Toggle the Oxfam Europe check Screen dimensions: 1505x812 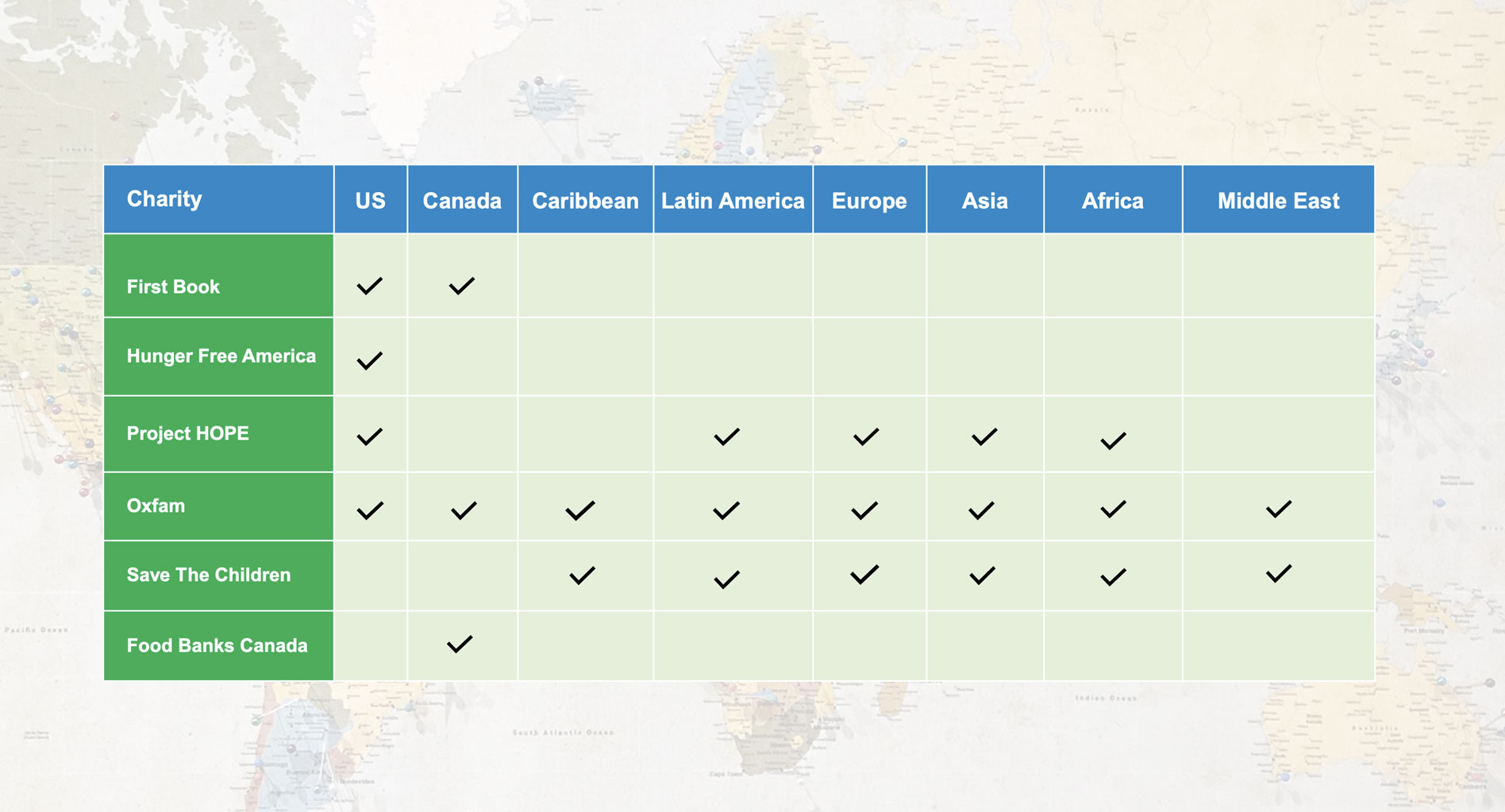click(x=864, y=510)
